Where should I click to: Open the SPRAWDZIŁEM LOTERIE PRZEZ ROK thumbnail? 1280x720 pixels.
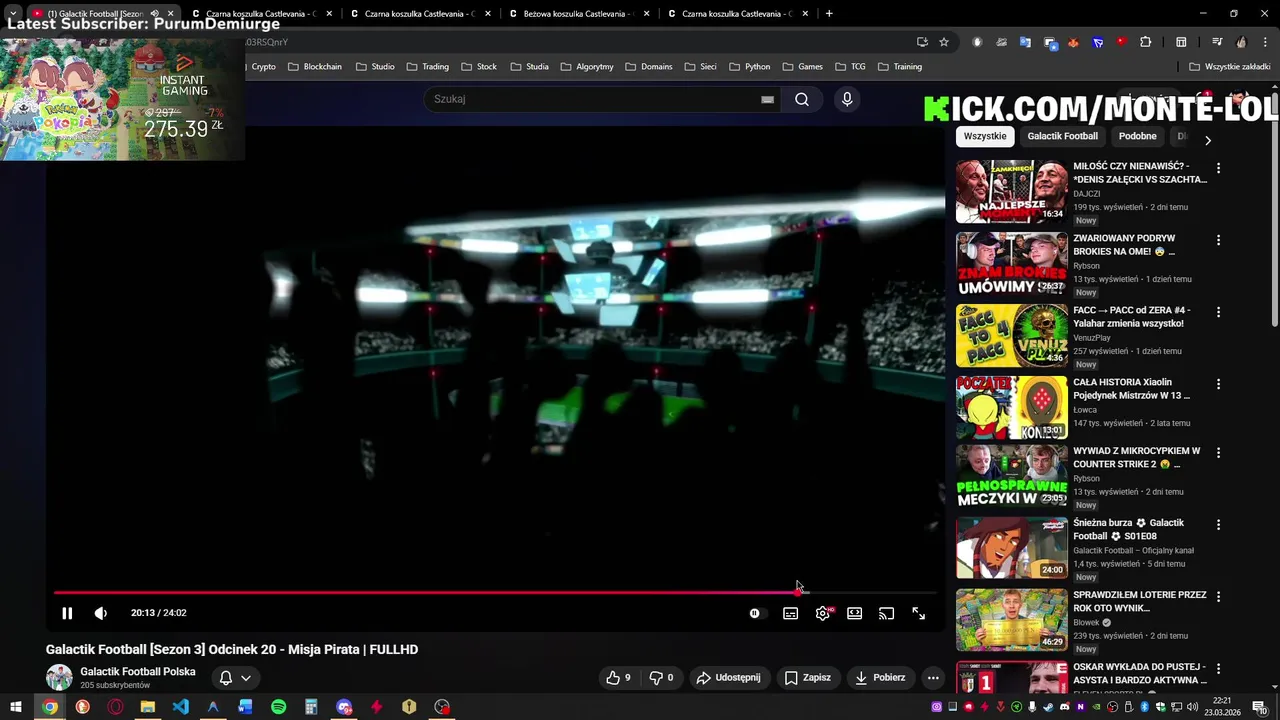click(x=1011, y=620)
